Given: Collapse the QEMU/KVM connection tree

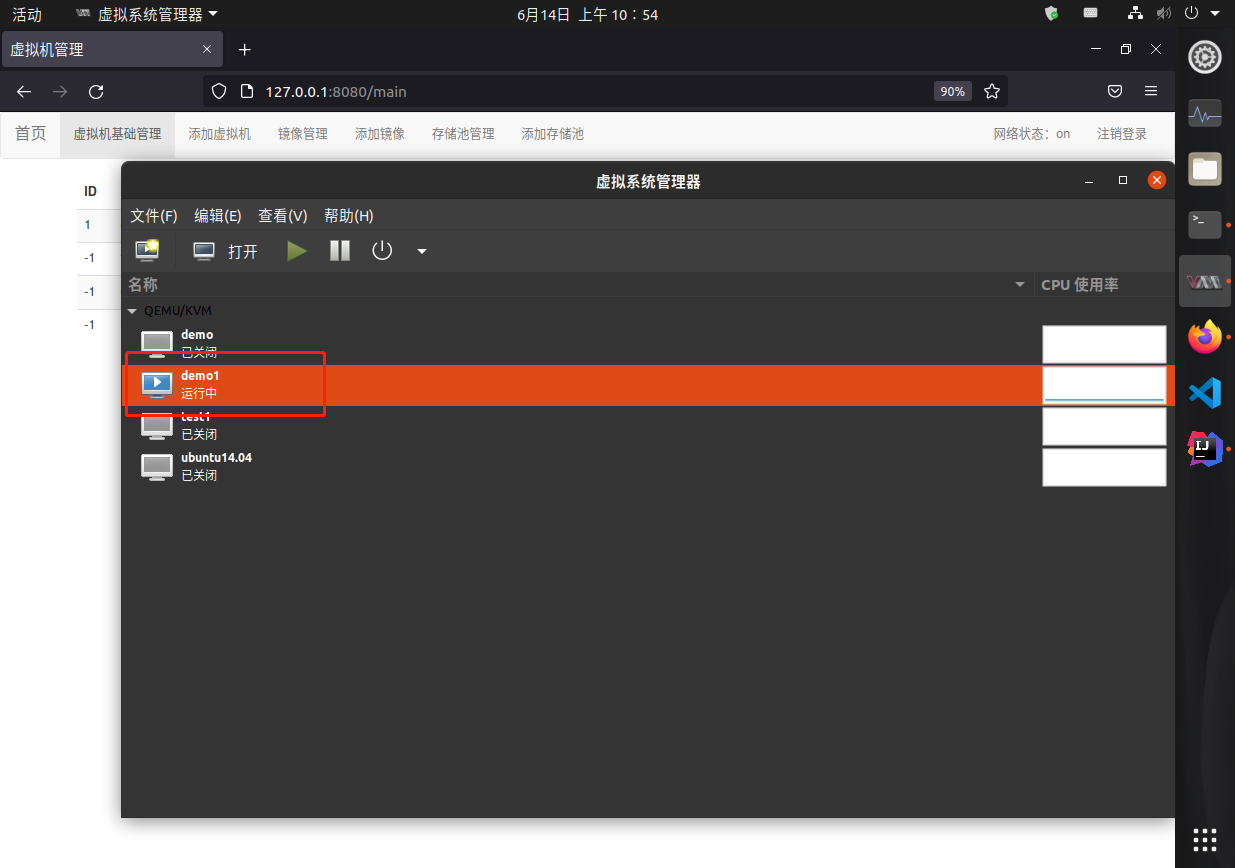Looking at the screenshot, I should [132, 311].
